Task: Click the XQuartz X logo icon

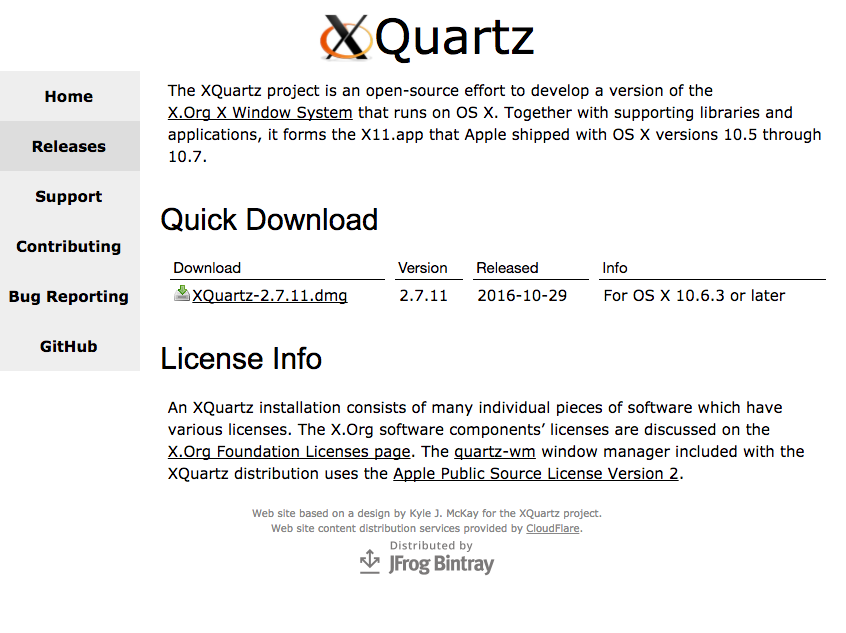Action: [x=346, y=38]
